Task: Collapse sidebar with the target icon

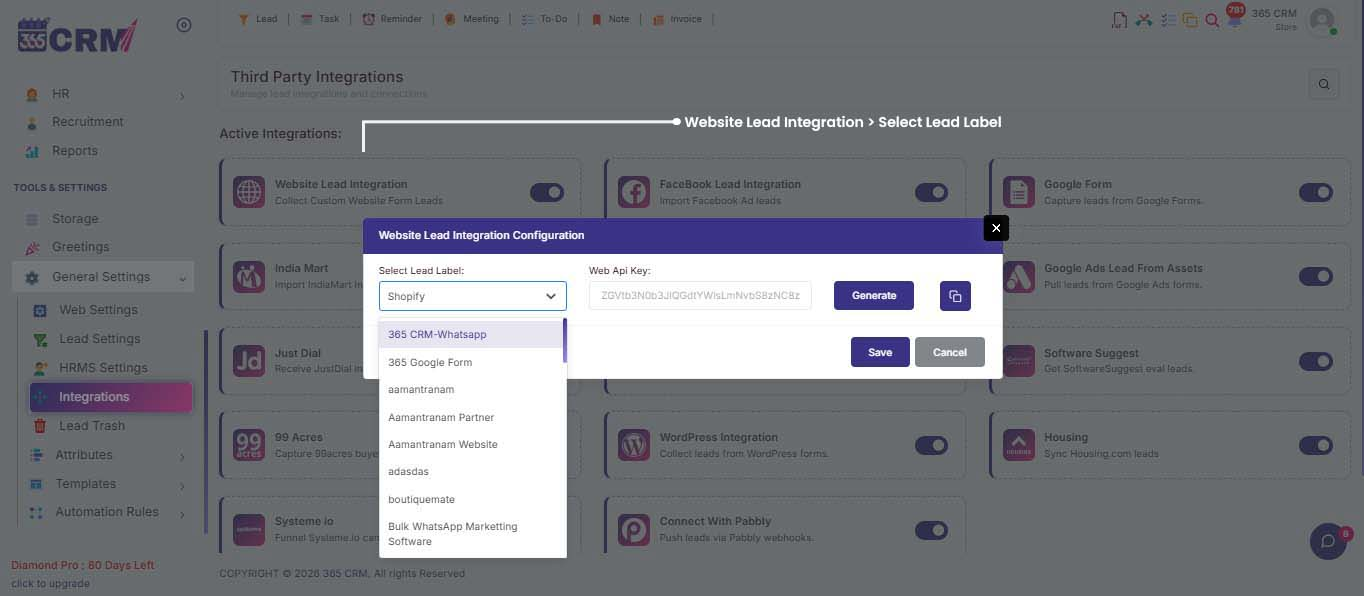Action: click(184, 25)
